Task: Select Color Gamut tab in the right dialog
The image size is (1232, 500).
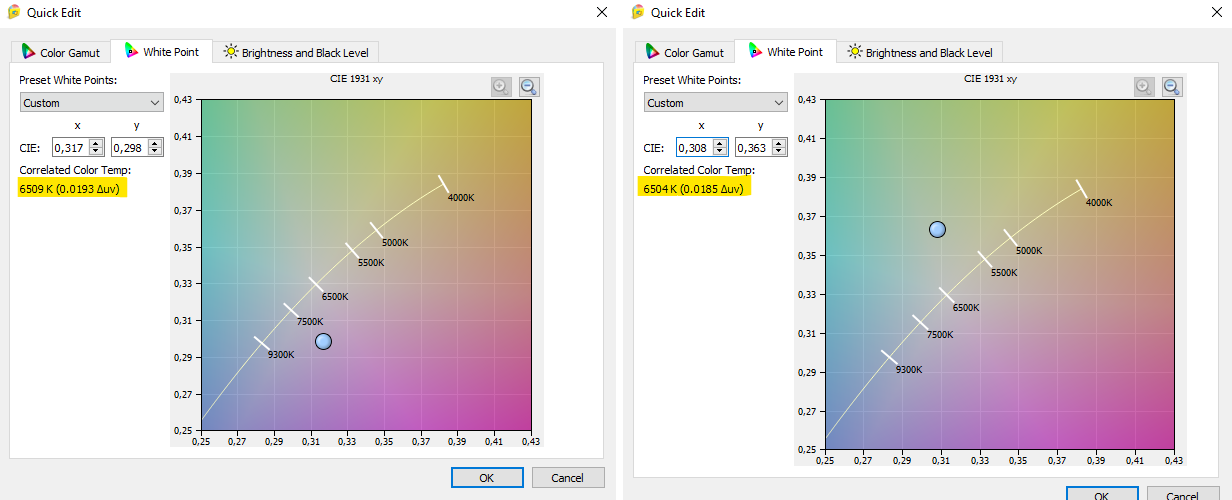Action: pyautogui.click(x=684, y=52)
